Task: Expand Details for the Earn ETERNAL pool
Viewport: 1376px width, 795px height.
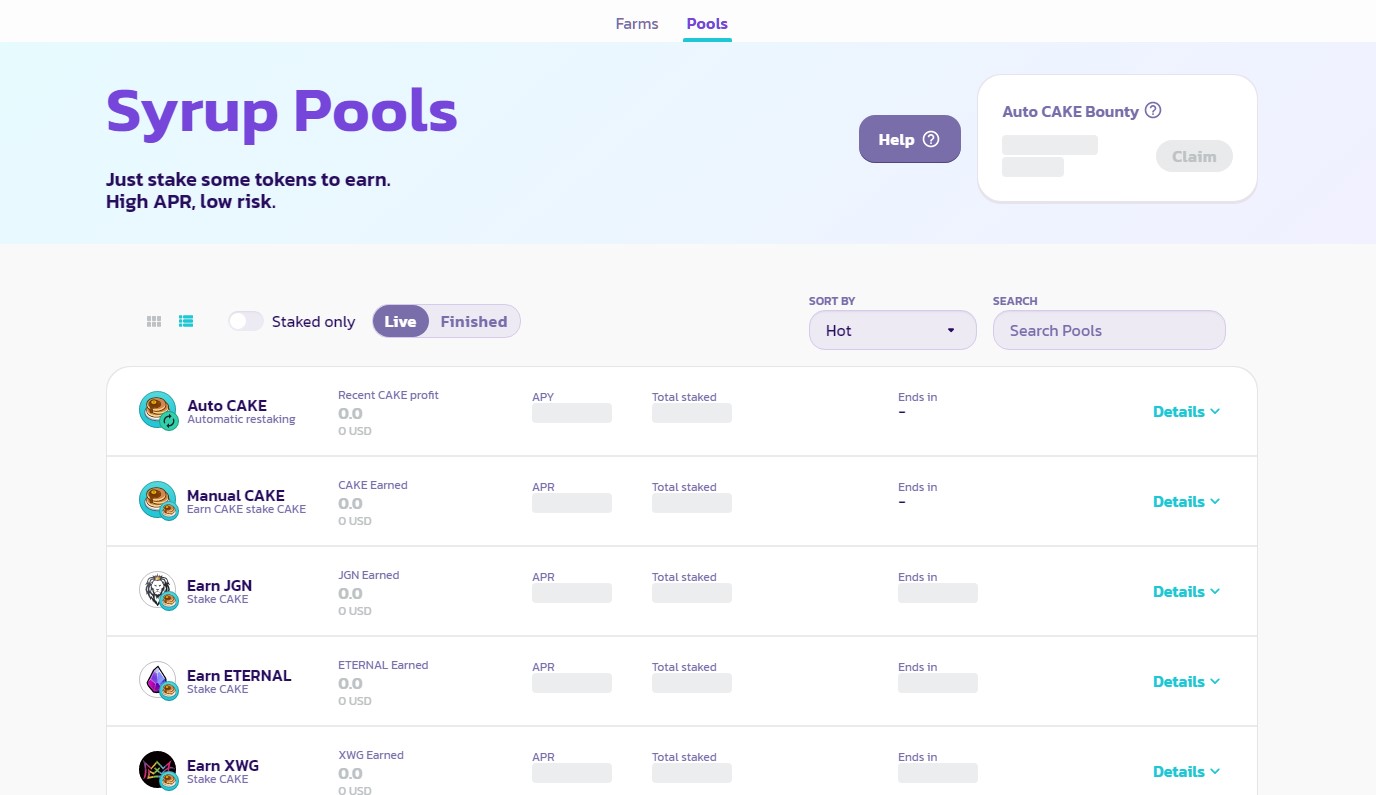Action: [1187, 681]
